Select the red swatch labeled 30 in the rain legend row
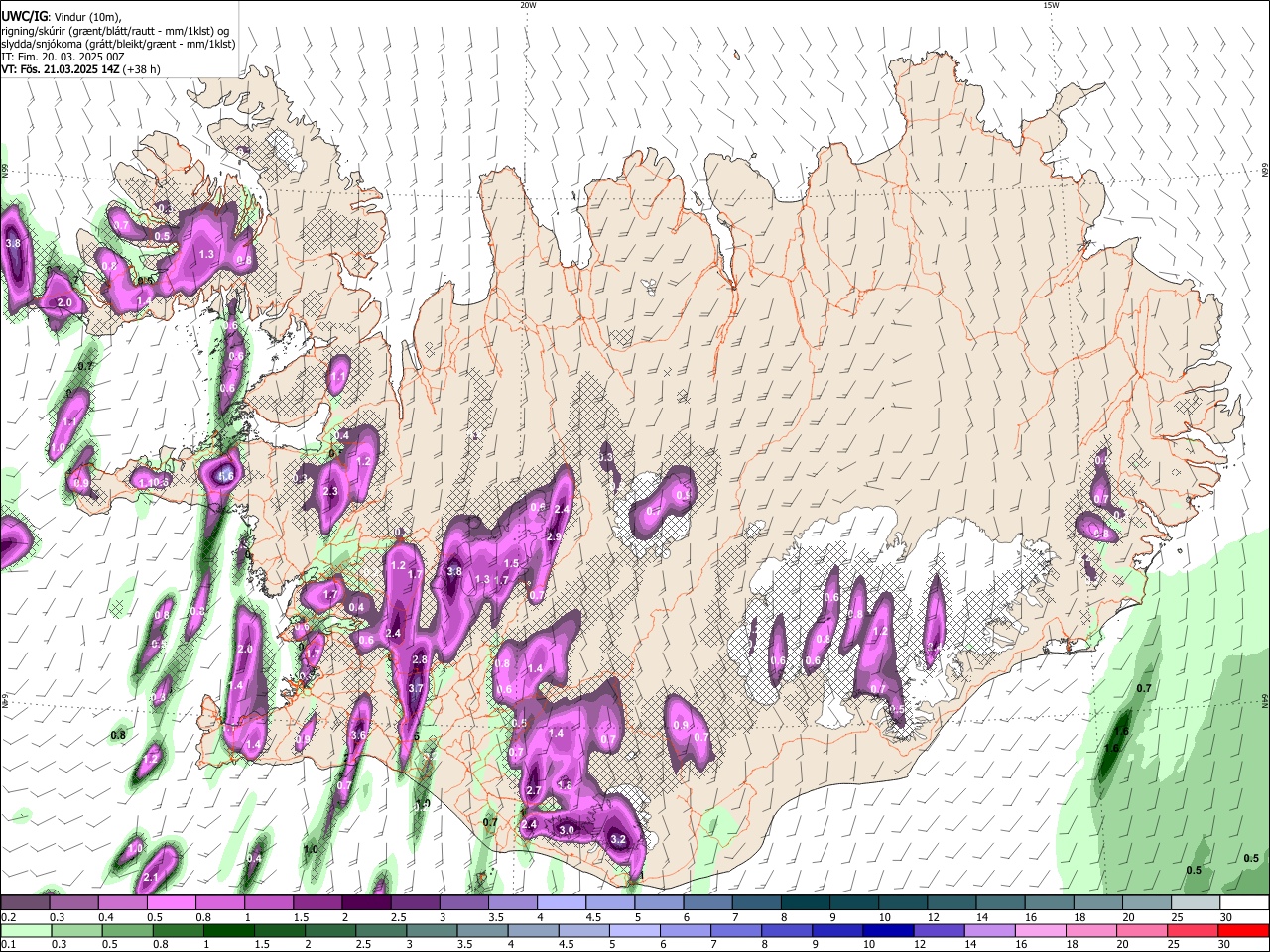Screen dimensions: 1270x952 (1244, 930)
